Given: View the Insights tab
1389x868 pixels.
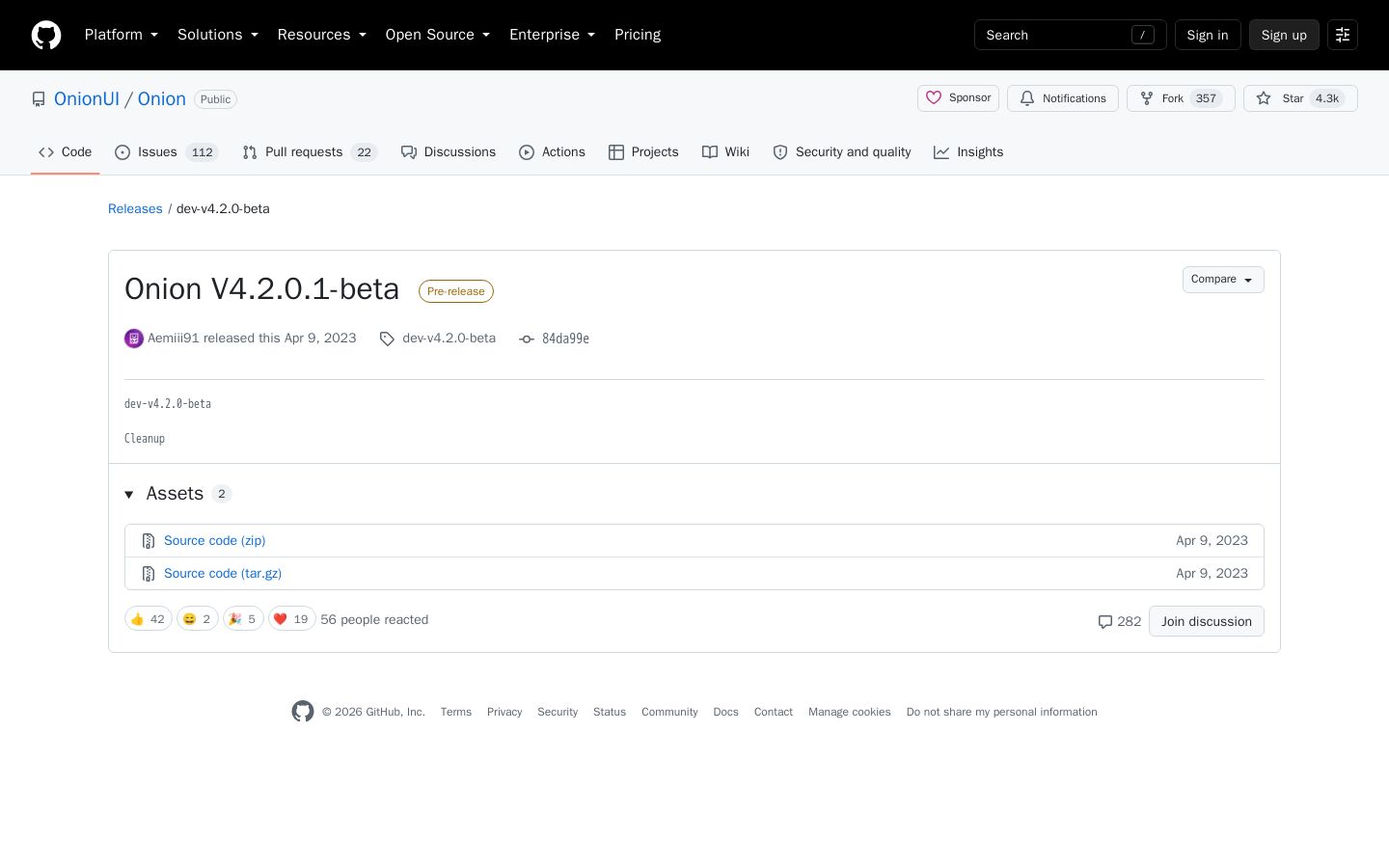Looking at the screenshot, I should pos(968,152).
